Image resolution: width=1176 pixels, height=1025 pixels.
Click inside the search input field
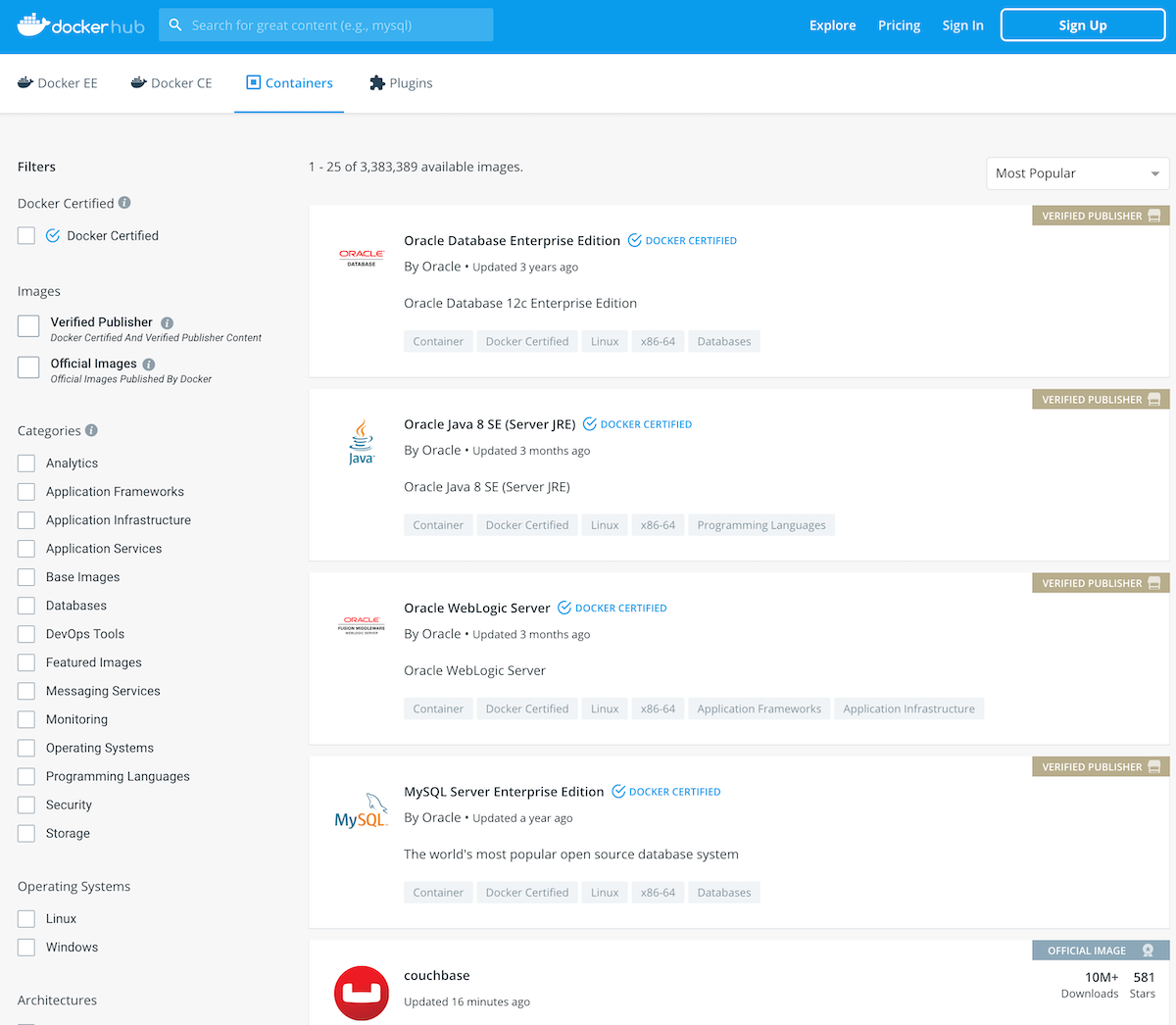point(333,24)
